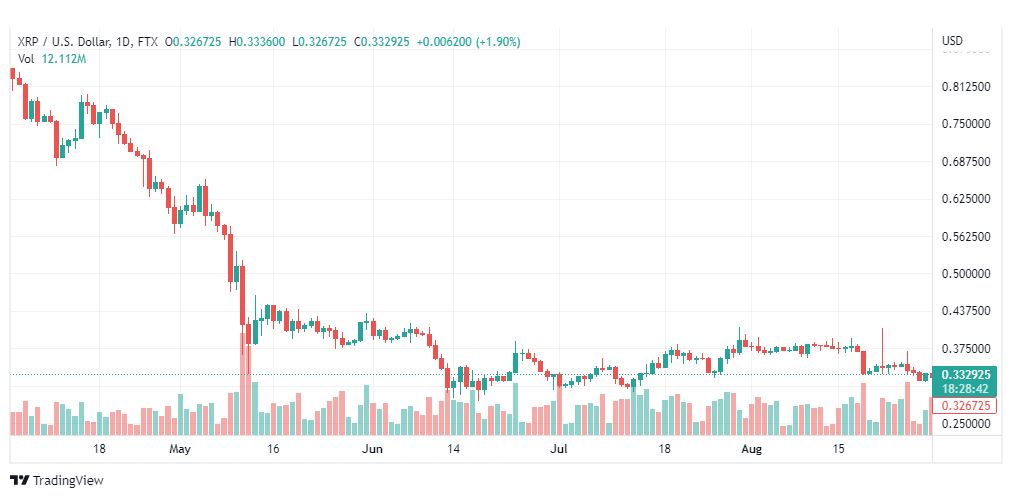Select the May label on time axis
Image resolution: width=1012 pixels, height=498 pixels.
click(180, 449)
